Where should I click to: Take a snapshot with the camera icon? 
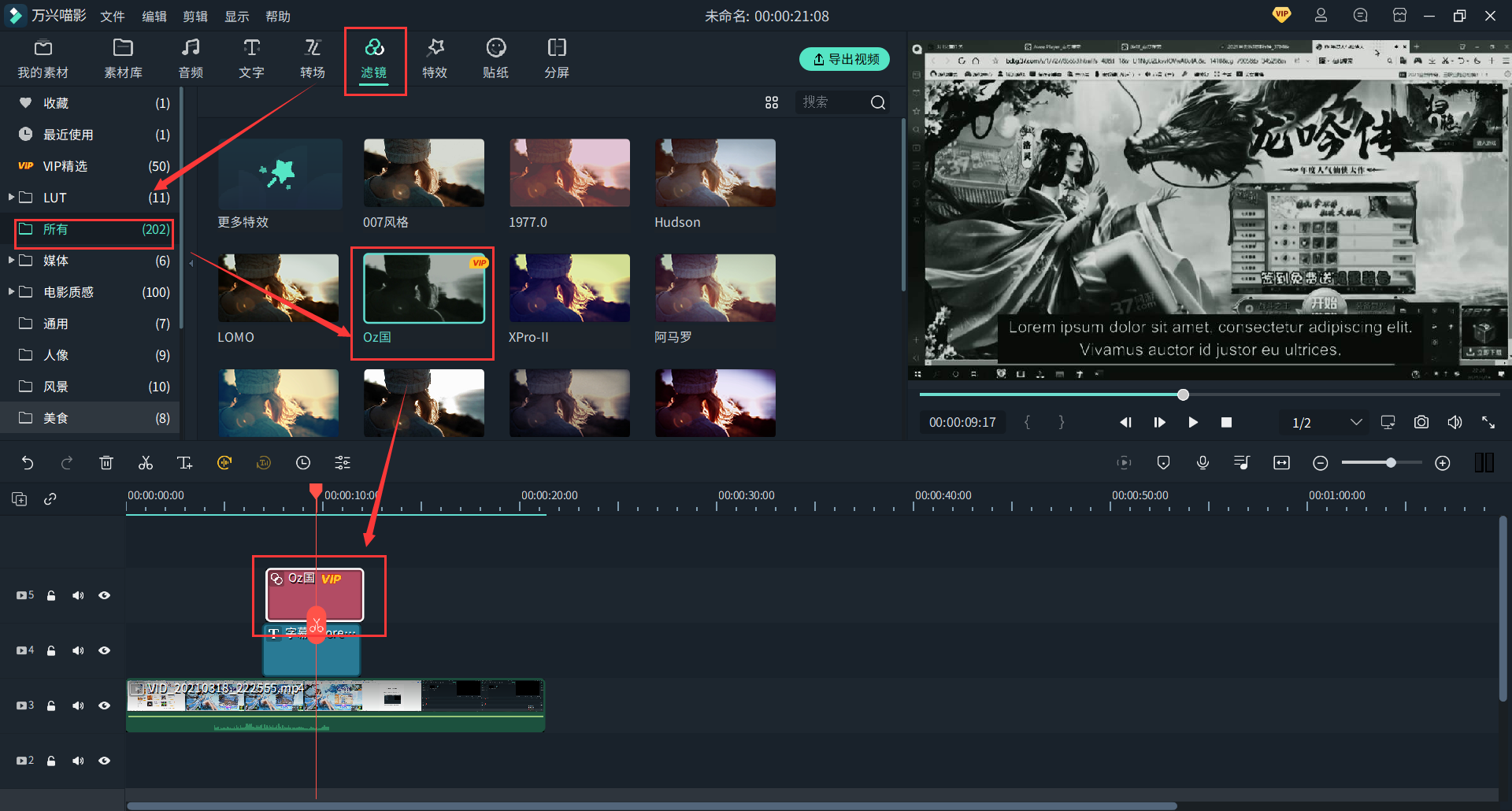point(1421,423)
